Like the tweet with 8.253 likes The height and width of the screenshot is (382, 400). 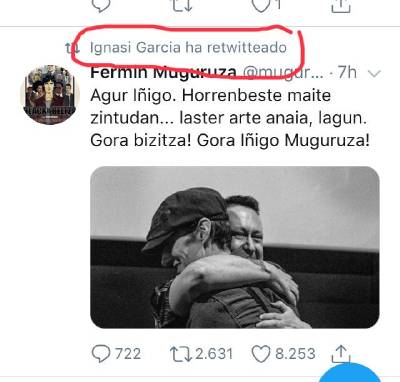tap(261, 354)
